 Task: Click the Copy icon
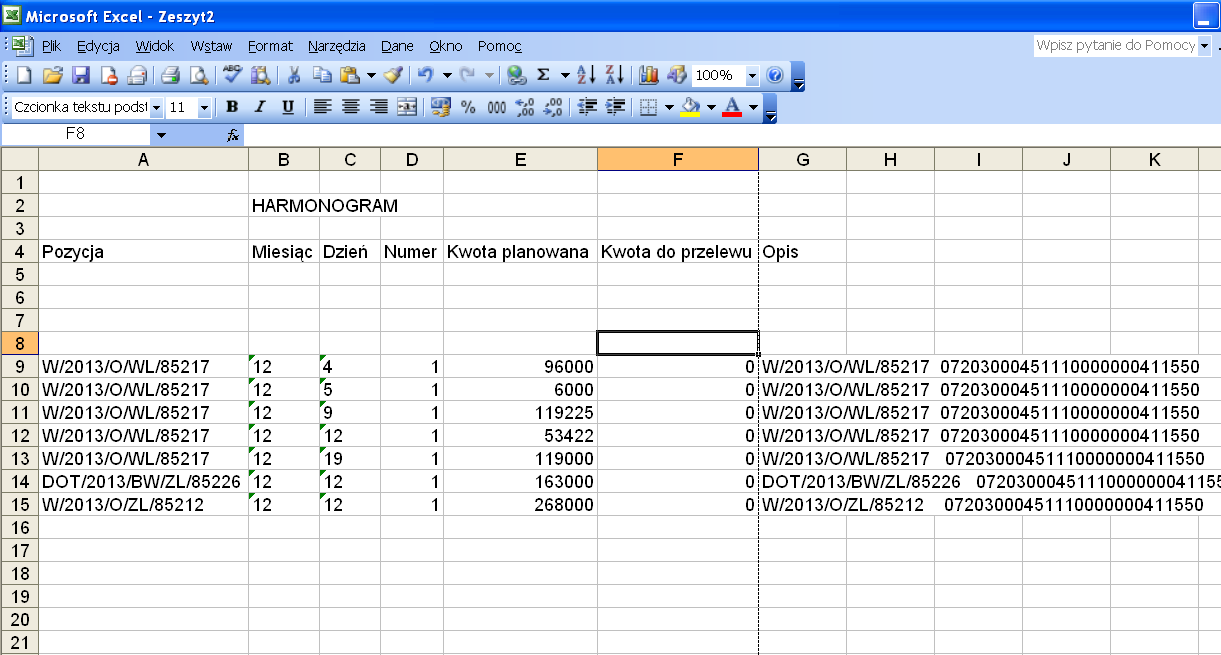click(x=322, y=75)
